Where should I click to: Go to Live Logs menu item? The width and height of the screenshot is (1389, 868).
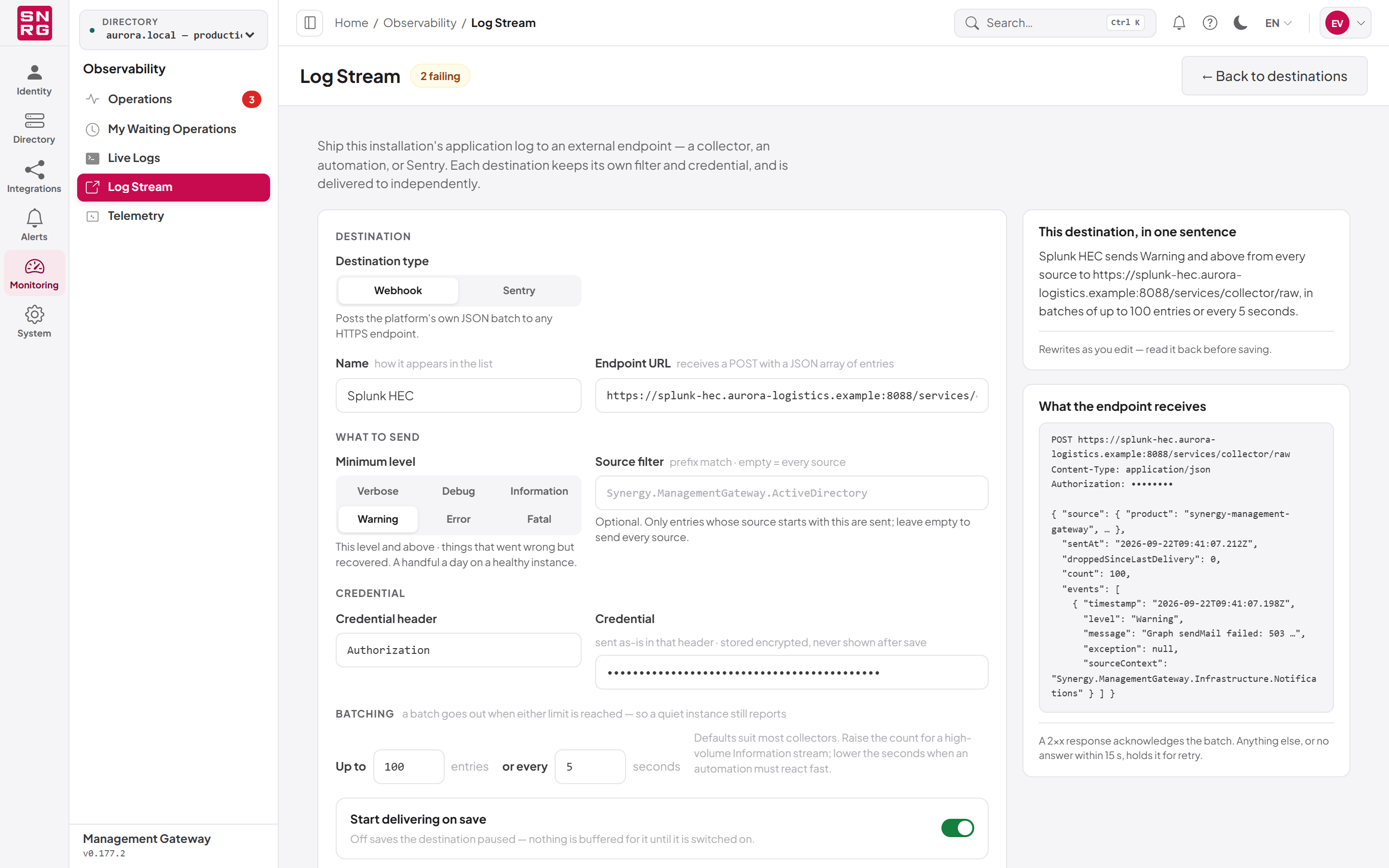tap(173, 158)
